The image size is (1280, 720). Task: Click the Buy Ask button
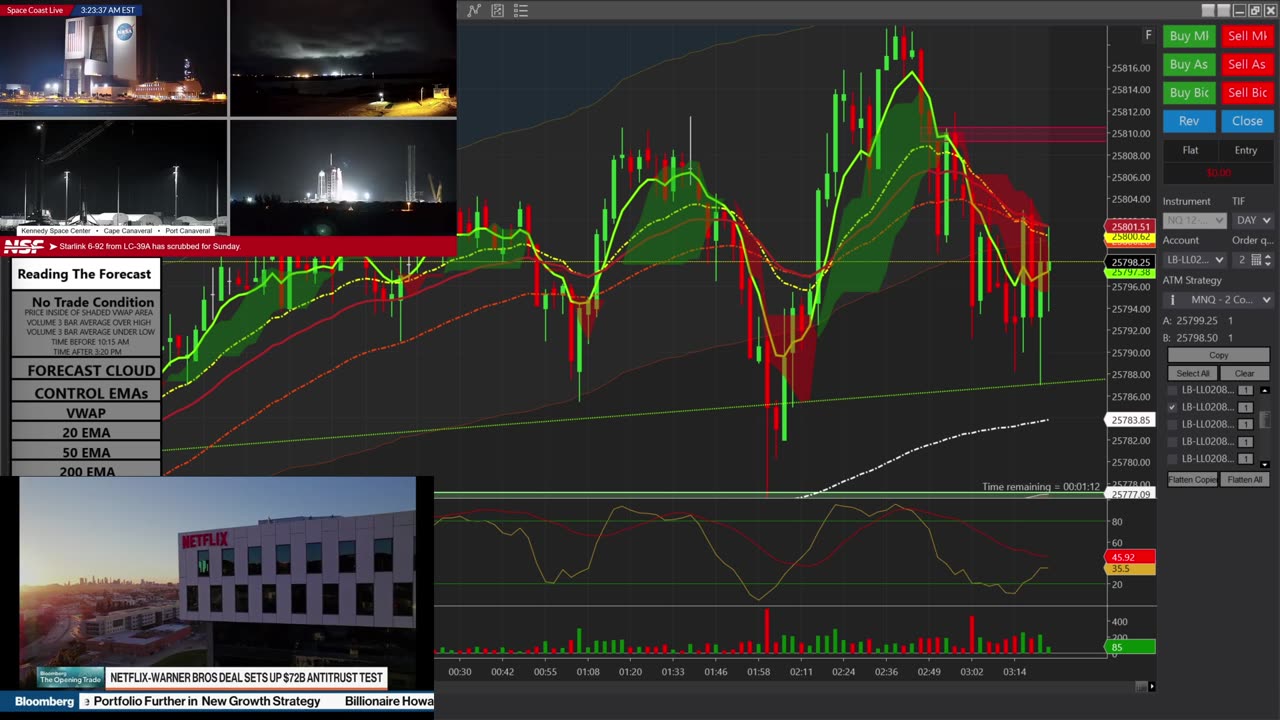[1189, 64]
